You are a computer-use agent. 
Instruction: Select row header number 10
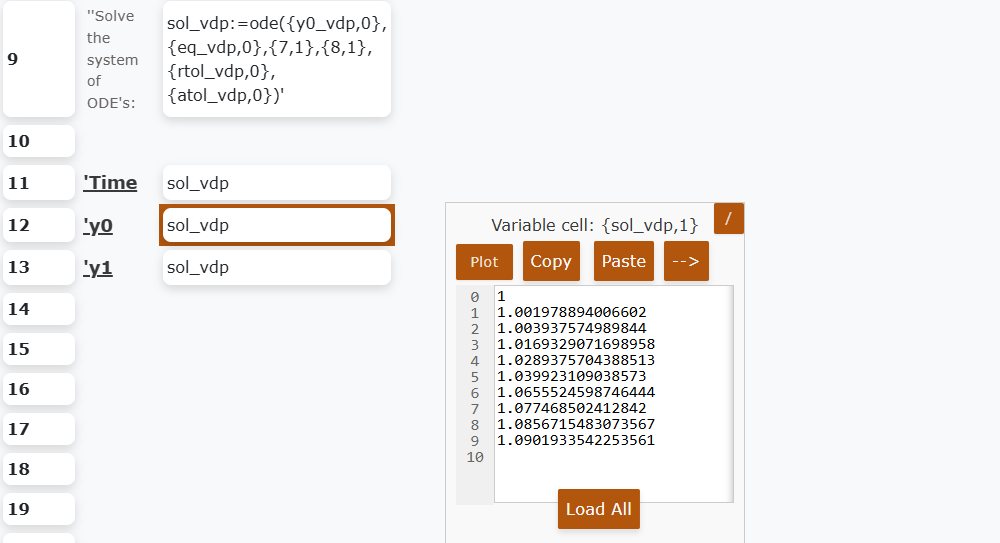[x=39, y=141]
